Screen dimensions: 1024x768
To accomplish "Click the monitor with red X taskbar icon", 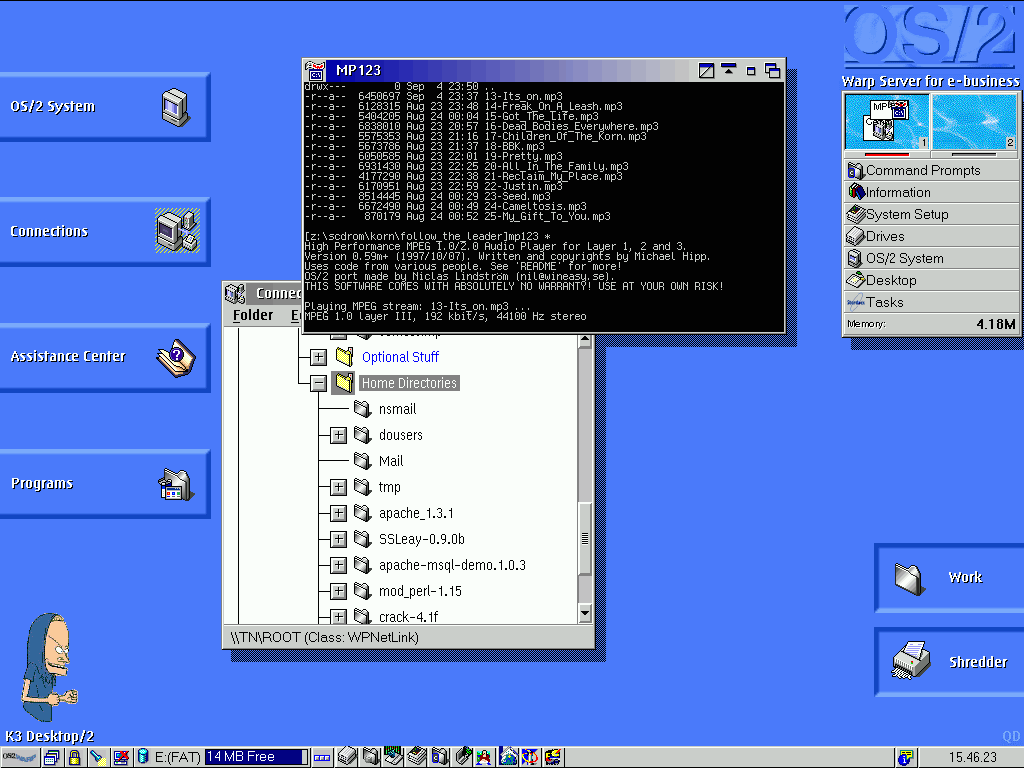I will tap(121, 758).
